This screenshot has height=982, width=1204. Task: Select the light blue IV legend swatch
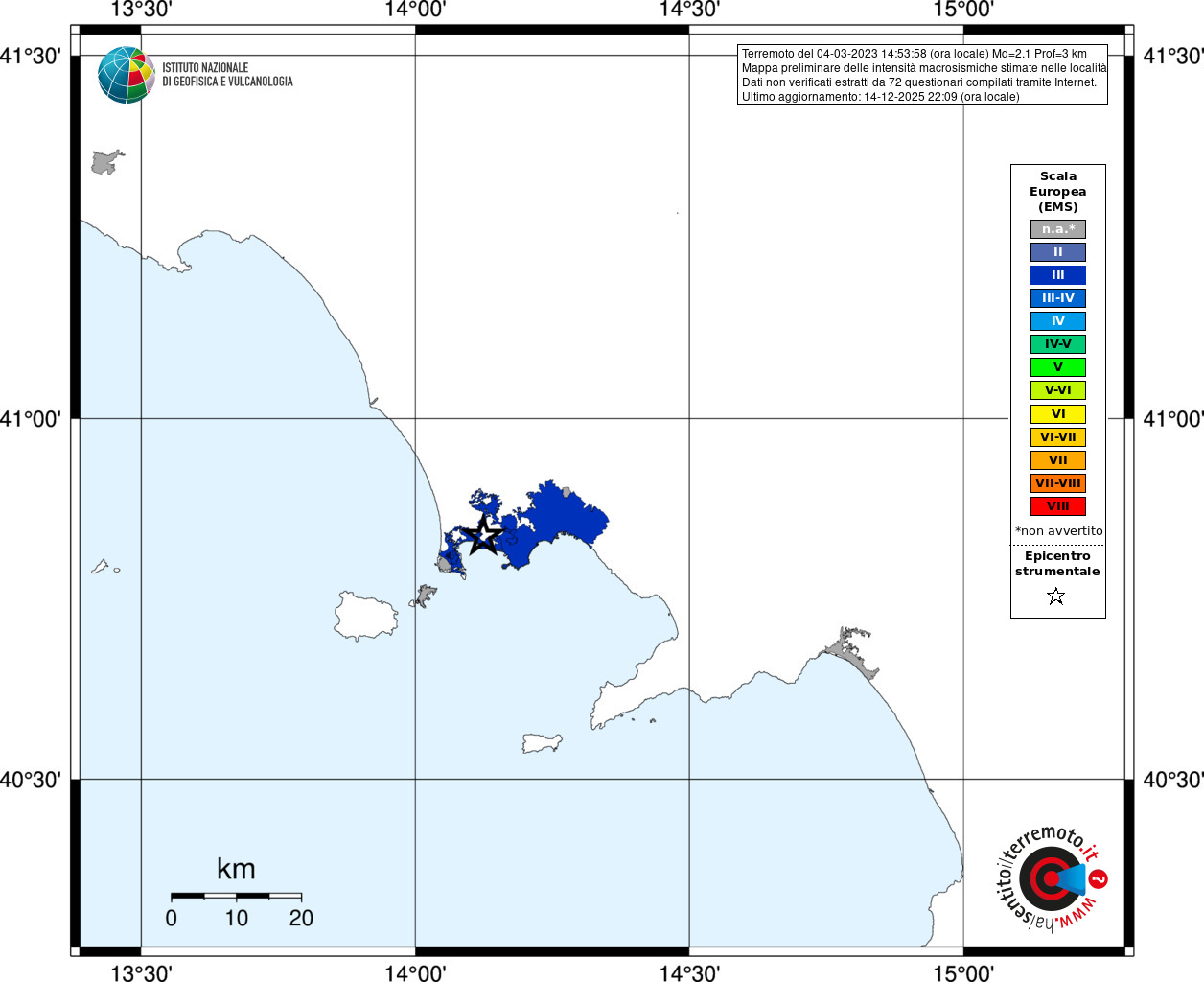click(1058, 321)
